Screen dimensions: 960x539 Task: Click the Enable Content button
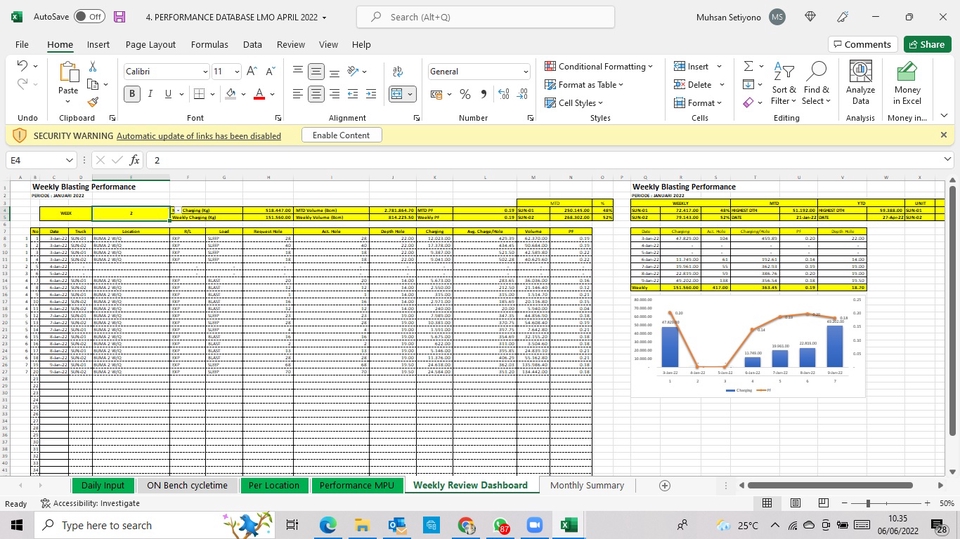pos(341,135)
